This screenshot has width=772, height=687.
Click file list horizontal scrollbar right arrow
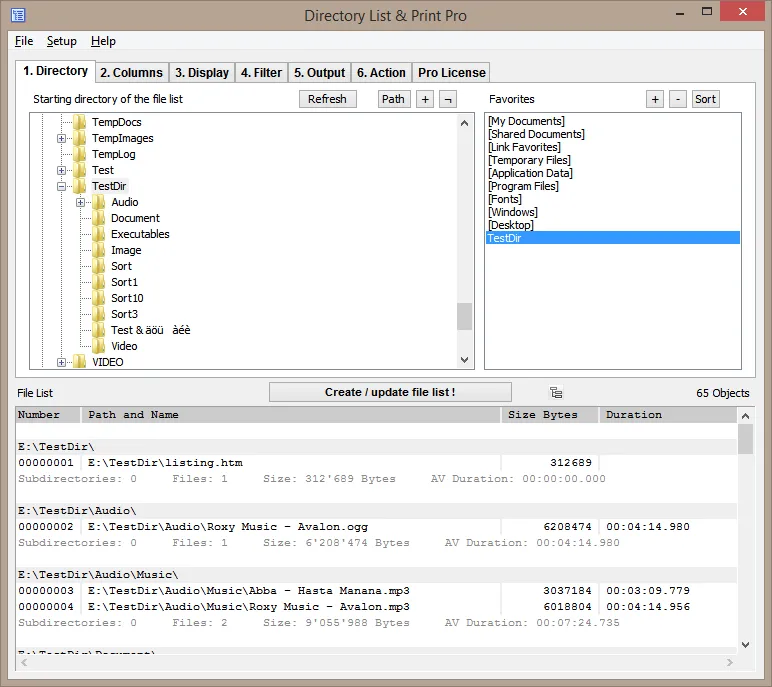[x=730, y=663]
